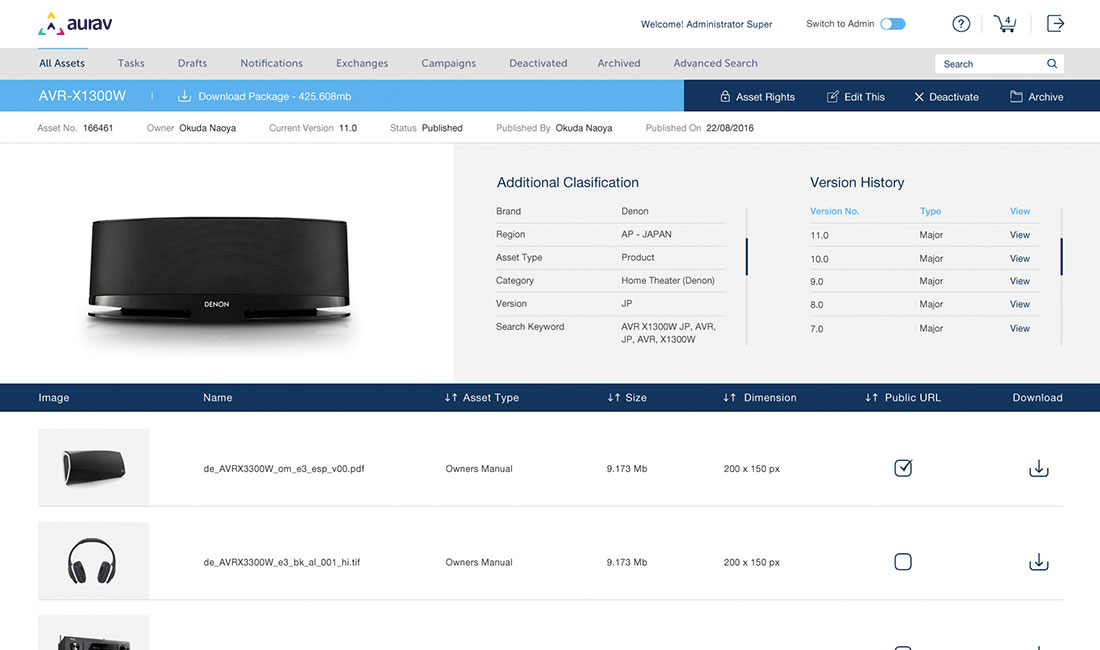Uncheck Public URL for the PDF manual

903,468
